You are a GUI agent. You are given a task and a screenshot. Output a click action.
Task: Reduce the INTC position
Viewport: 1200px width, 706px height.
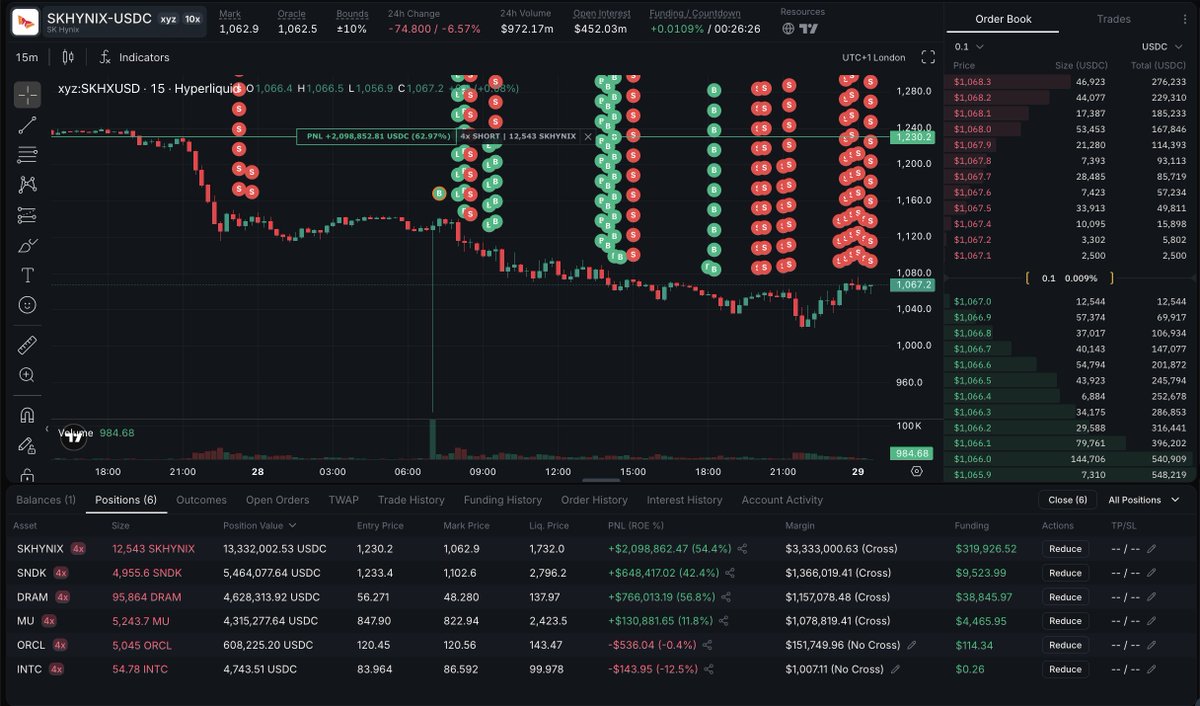(x=1065, y=669)
